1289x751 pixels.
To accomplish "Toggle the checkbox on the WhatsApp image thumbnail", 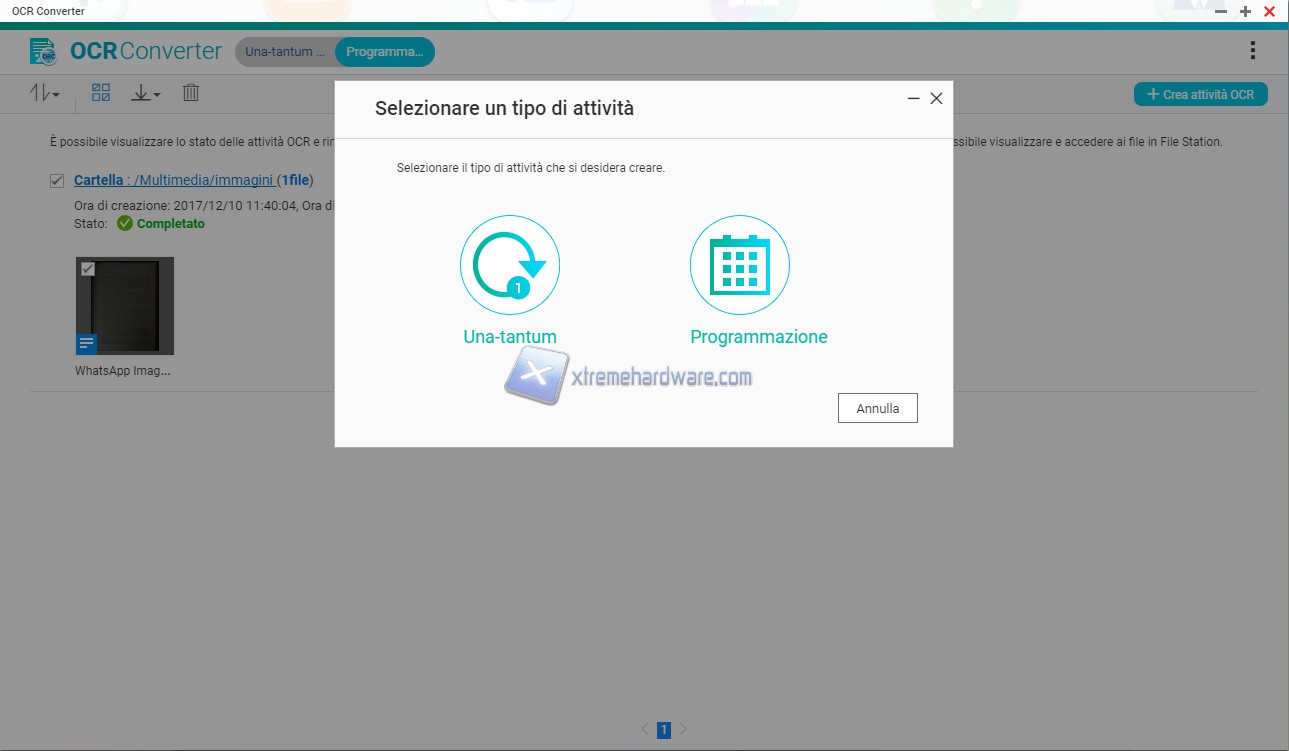I will (88, 269).
